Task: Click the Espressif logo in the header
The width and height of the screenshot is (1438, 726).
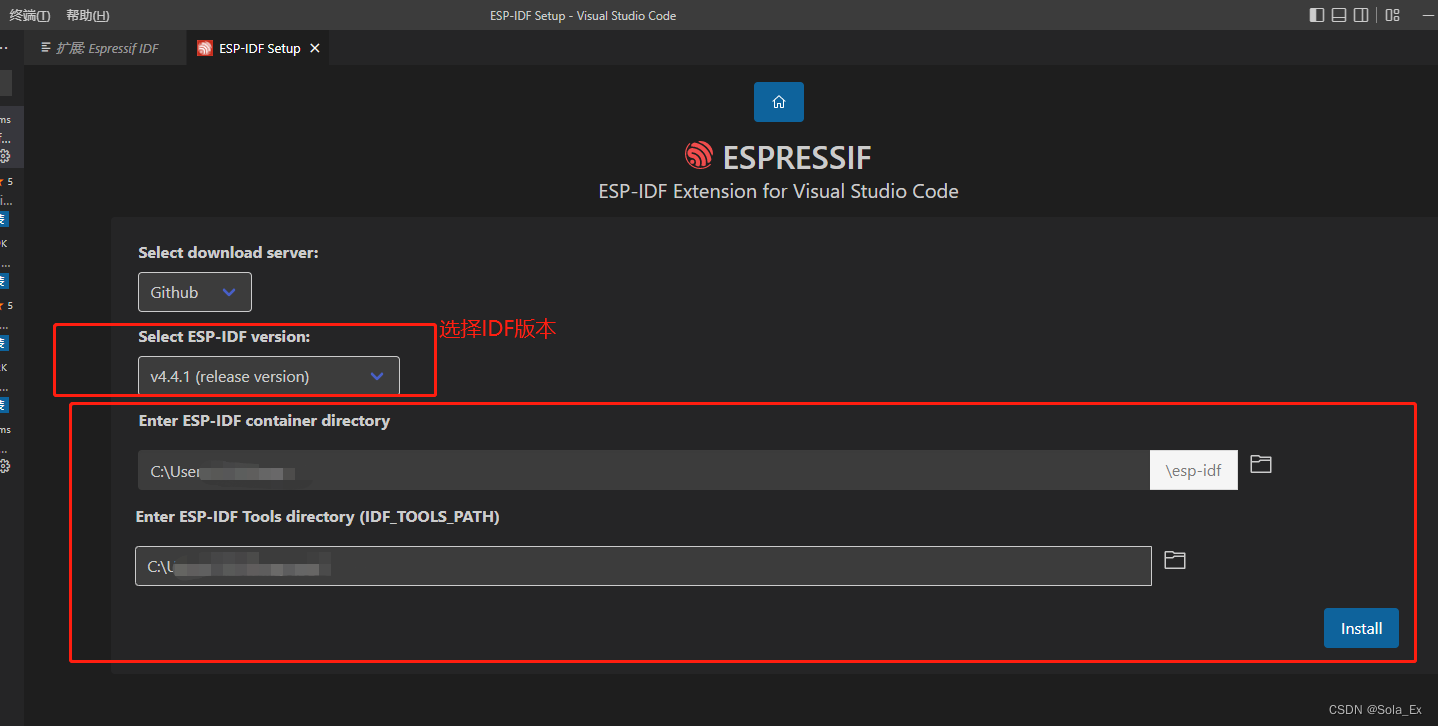Action: pos(698,156)
